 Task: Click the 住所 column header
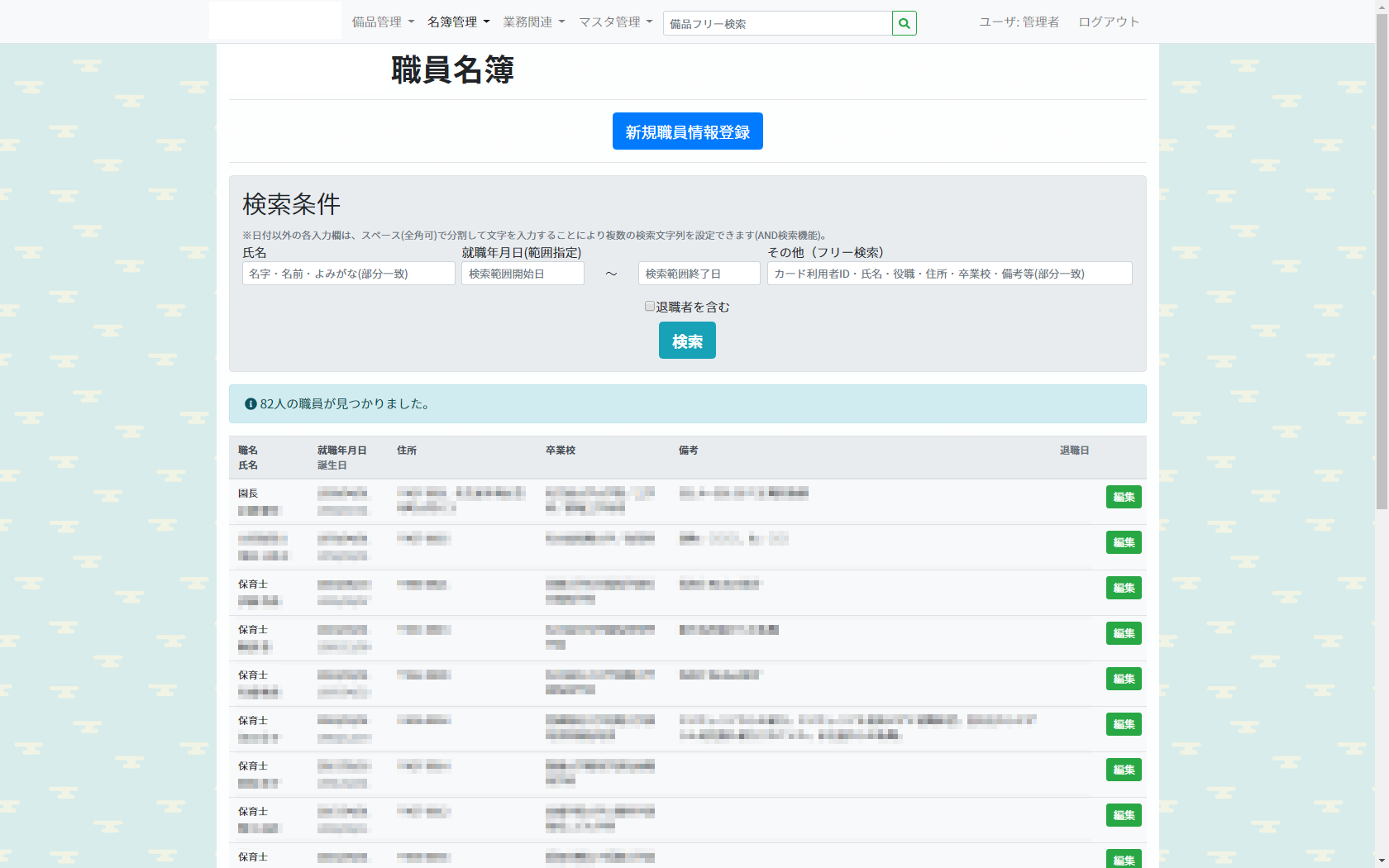click(407, 451)
